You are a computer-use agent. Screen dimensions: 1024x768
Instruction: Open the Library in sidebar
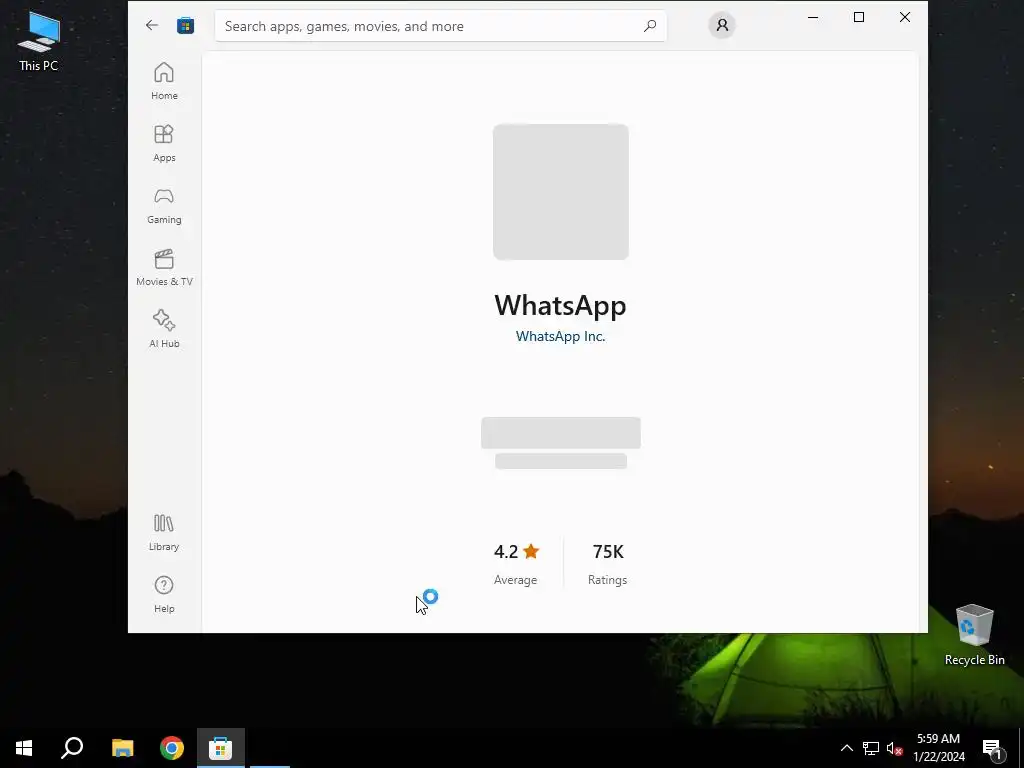tap(164, 532)
